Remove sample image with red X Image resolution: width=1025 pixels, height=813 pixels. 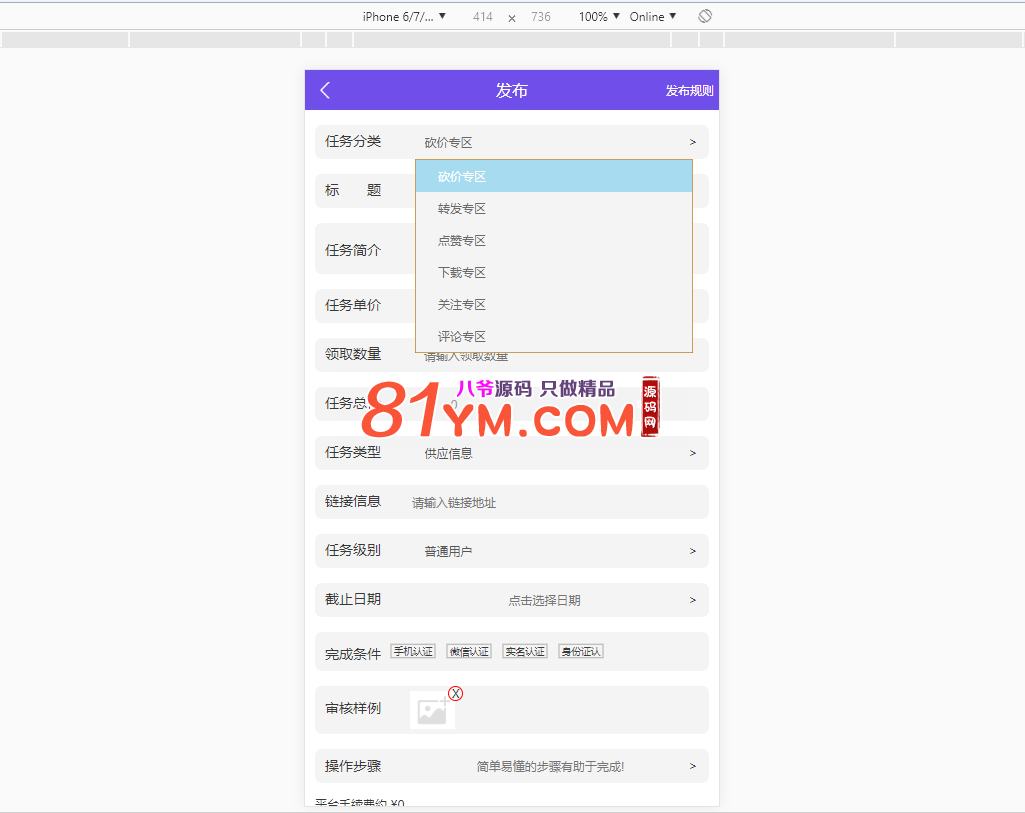click(456, 693)
